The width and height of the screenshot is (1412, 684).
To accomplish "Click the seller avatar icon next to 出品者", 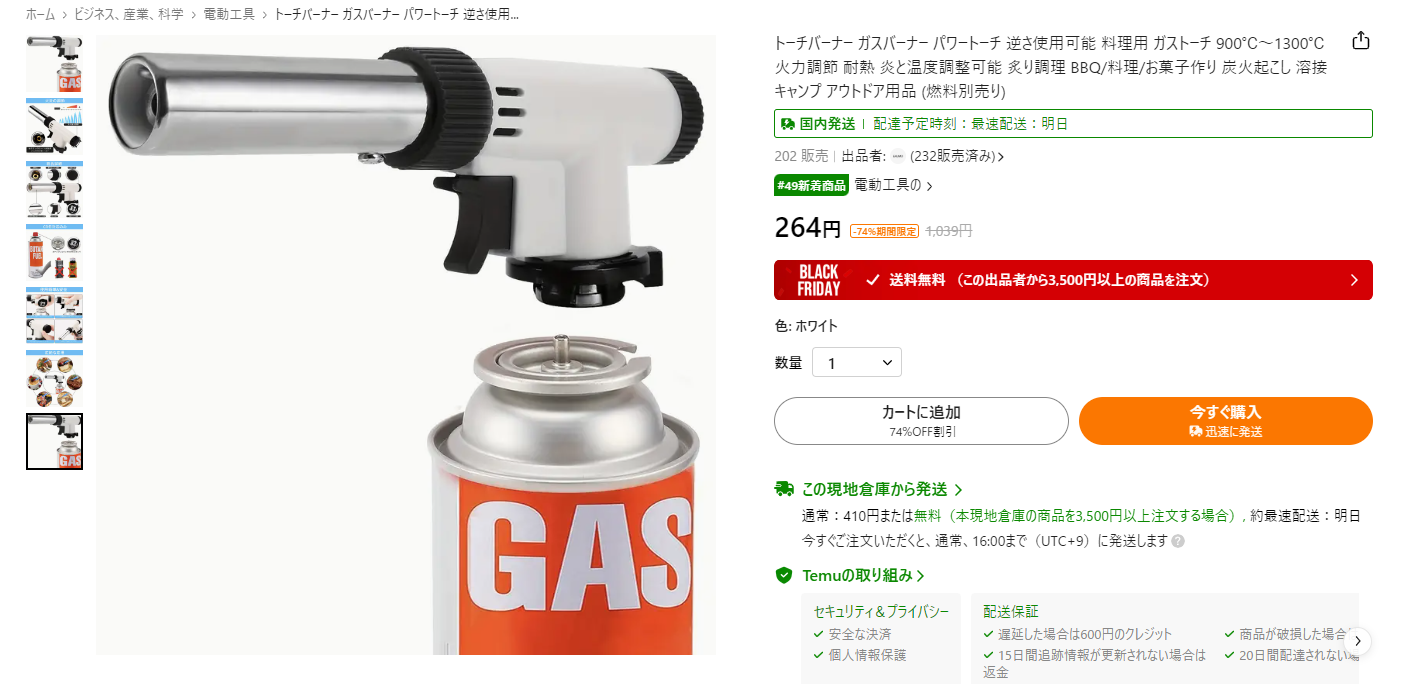I will (x=897, y=156).
